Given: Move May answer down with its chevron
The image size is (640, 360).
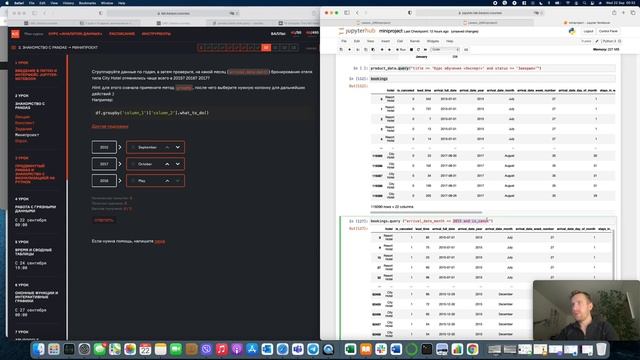Looking at the screenshot, I should tap(178, 181).
